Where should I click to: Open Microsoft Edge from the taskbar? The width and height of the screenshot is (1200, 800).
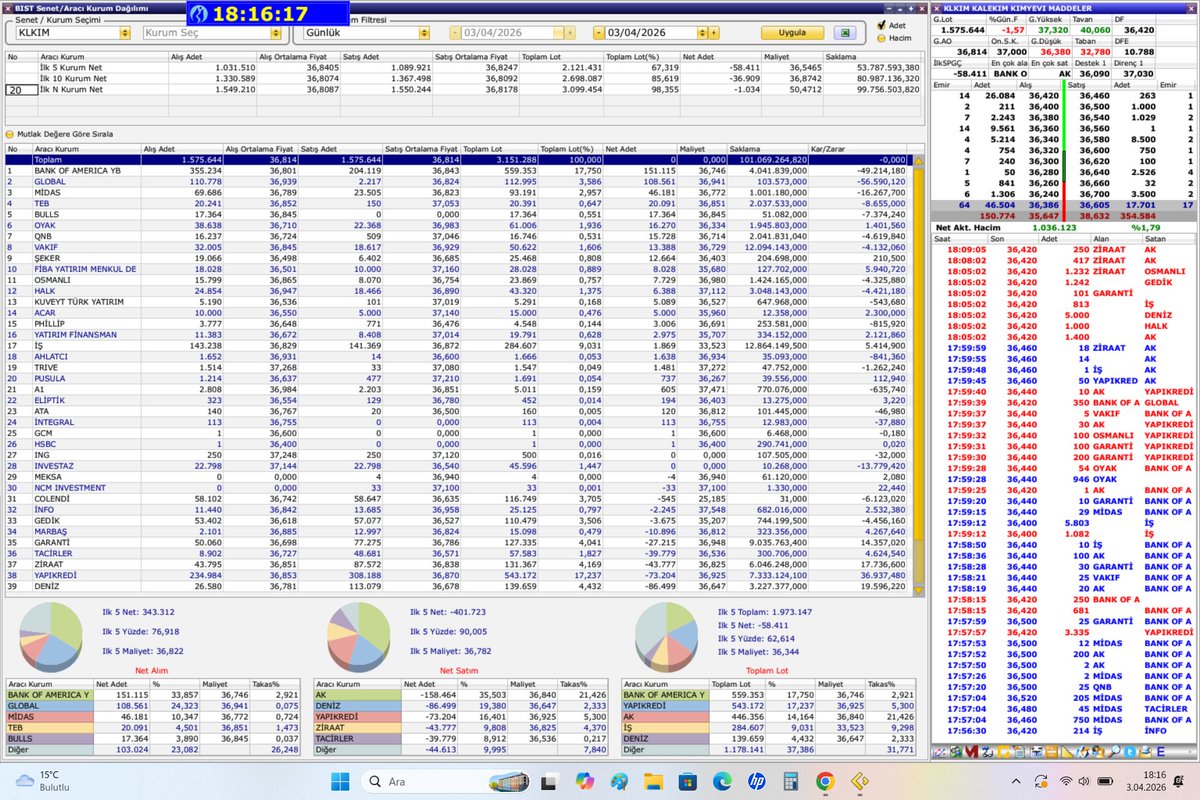click(722, 781)
